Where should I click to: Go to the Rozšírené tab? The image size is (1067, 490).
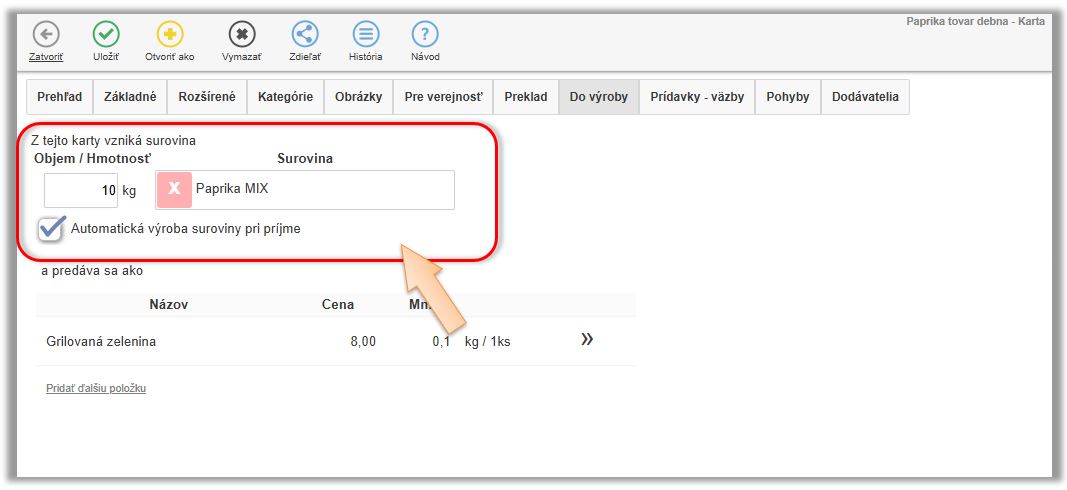tap(206, 97)
